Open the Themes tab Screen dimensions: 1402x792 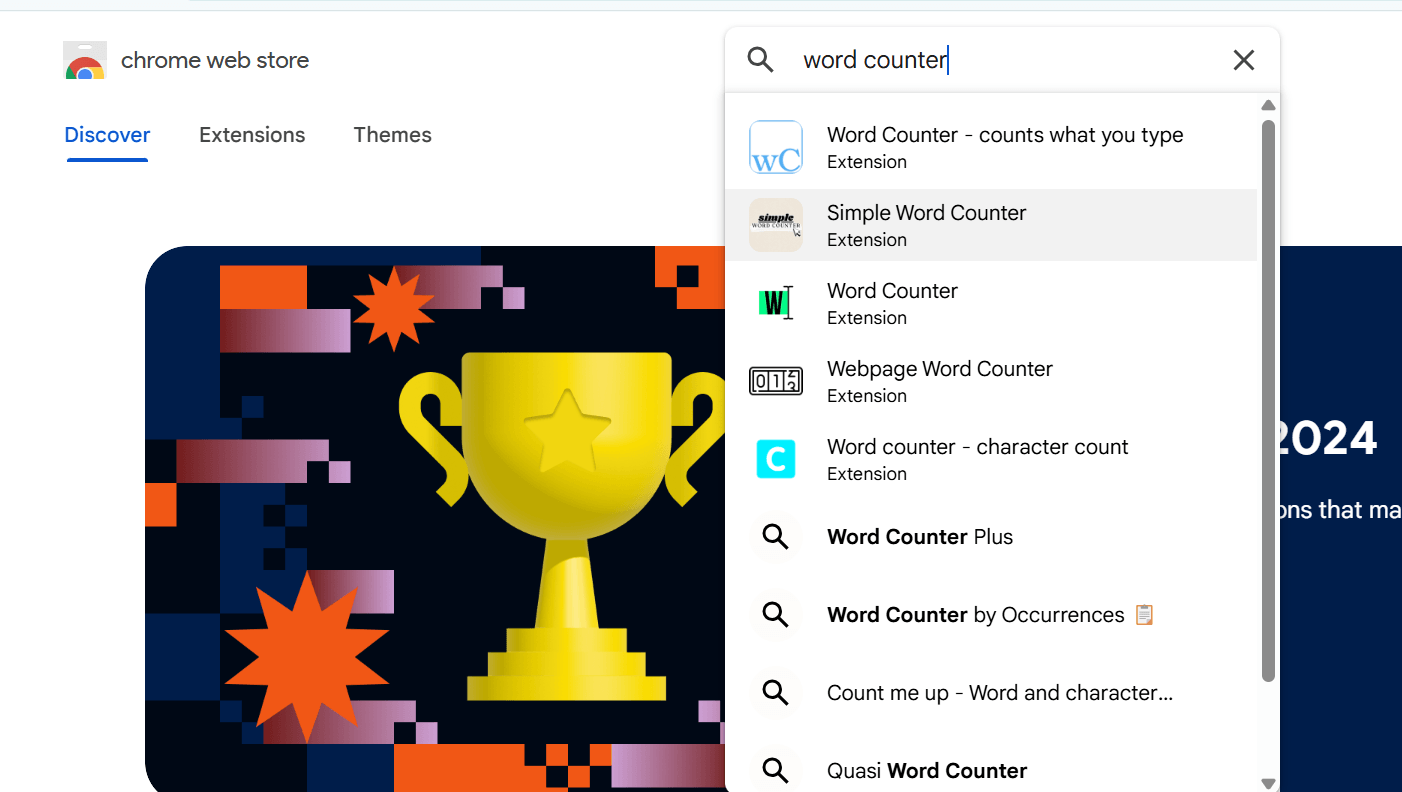[x=392, y=134]
